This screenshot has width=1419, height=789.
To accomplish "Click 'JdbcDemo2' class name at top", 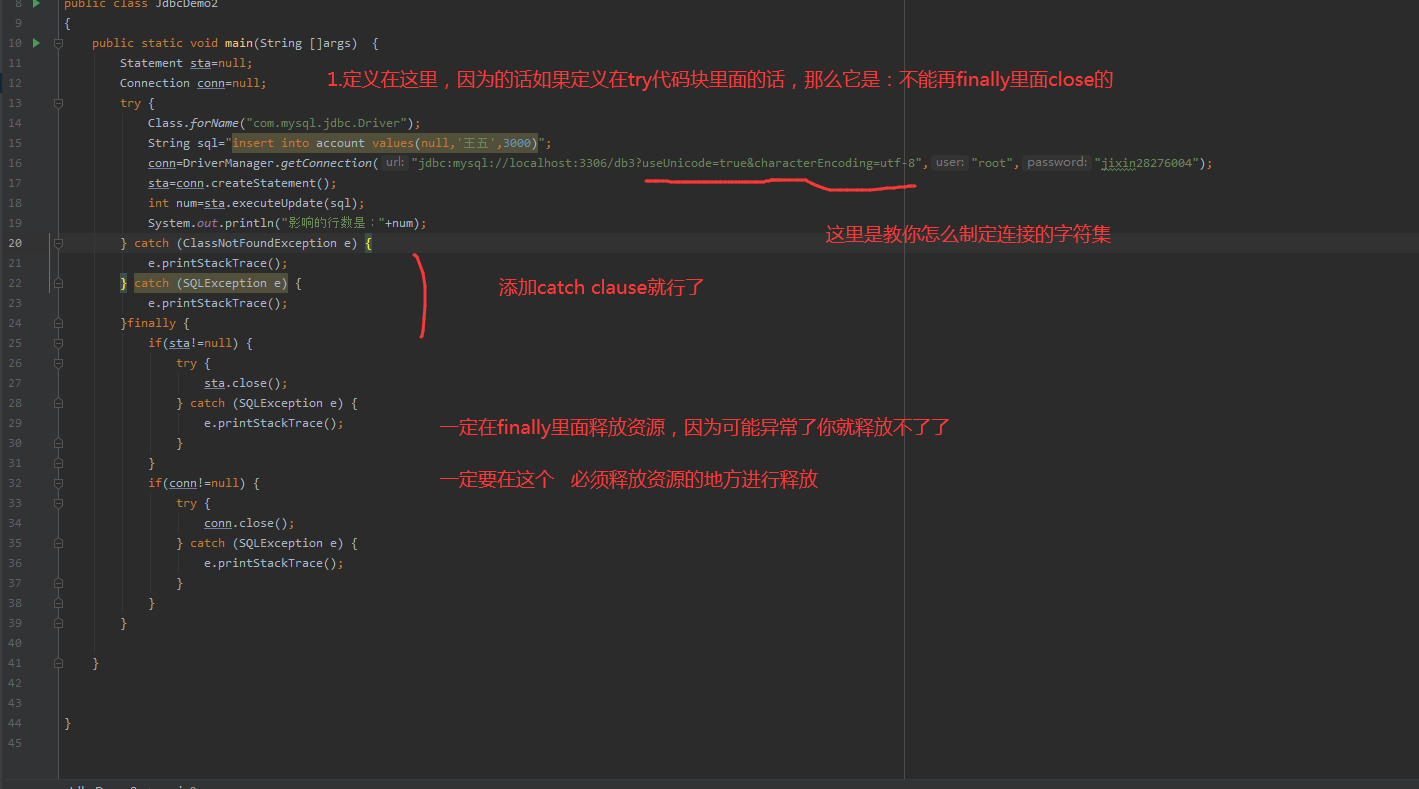I will click(186, 4).
